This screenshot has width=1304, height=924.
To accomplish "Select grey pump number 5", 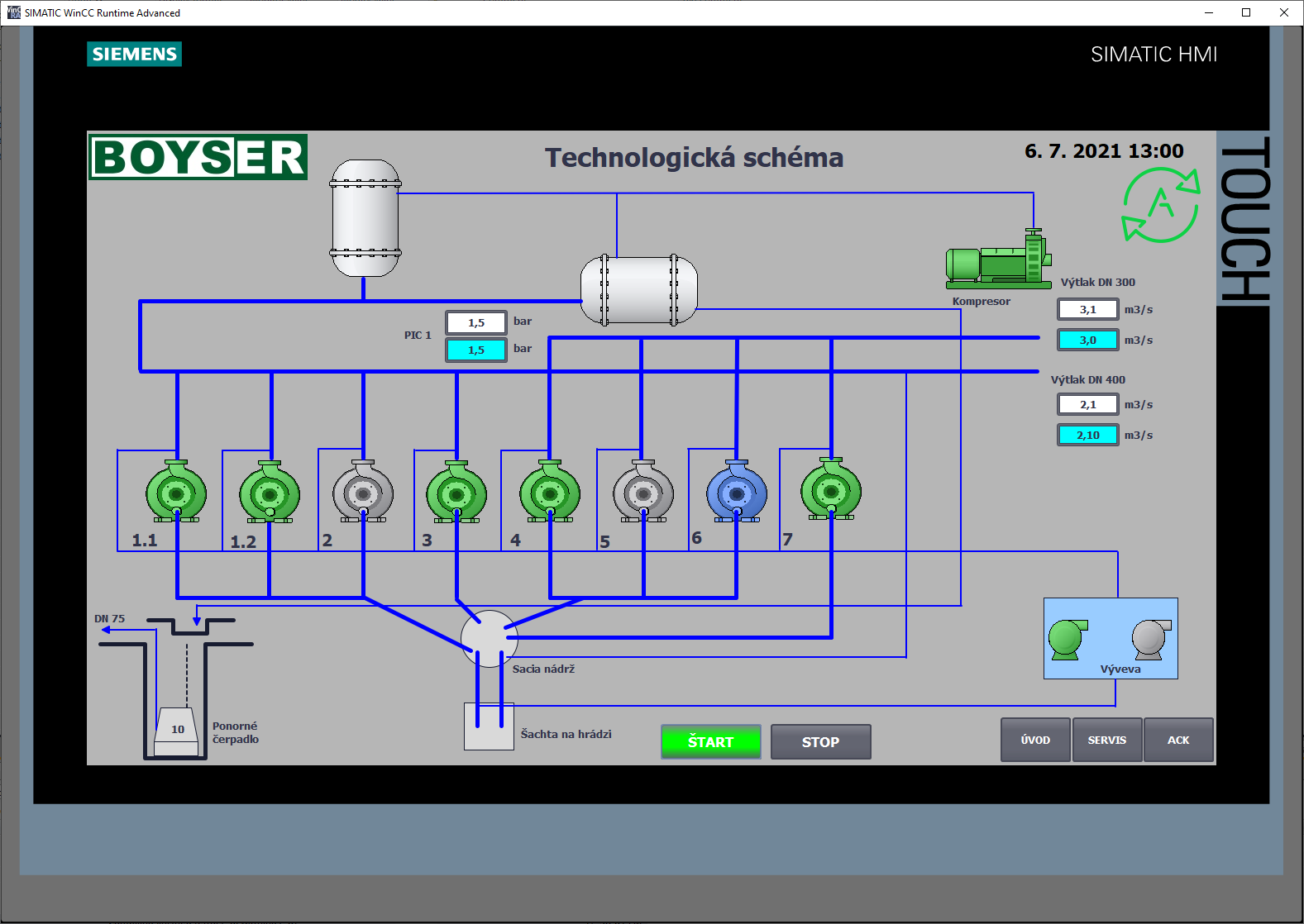I will point(643,492).
